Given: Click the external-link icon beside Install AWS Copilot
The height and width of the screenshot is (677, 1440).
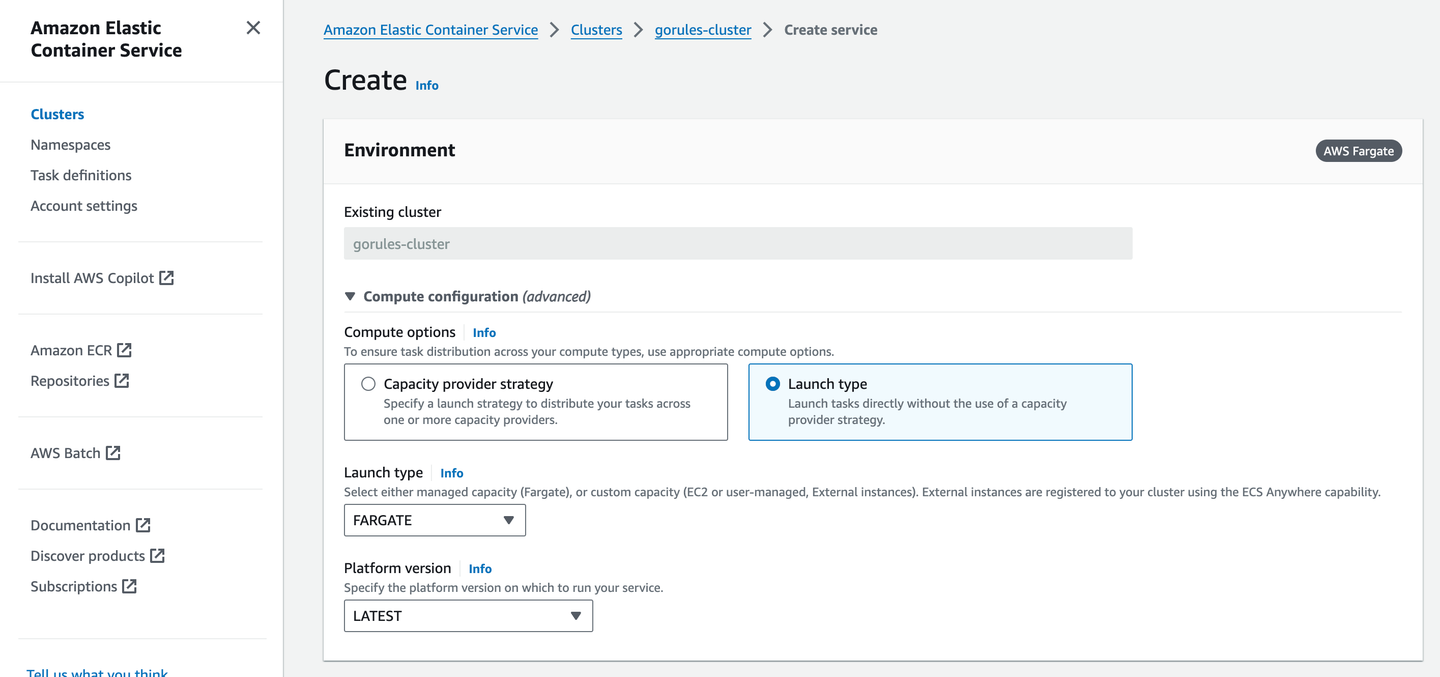Looking at the screenshot, I should (x=167, y=278).
